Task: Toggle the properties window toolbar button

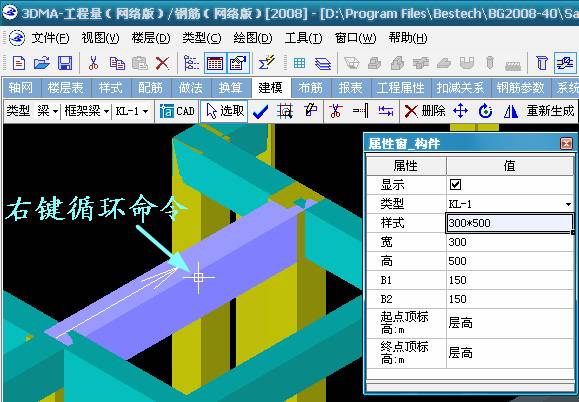Action: click(x=238, y=63)
